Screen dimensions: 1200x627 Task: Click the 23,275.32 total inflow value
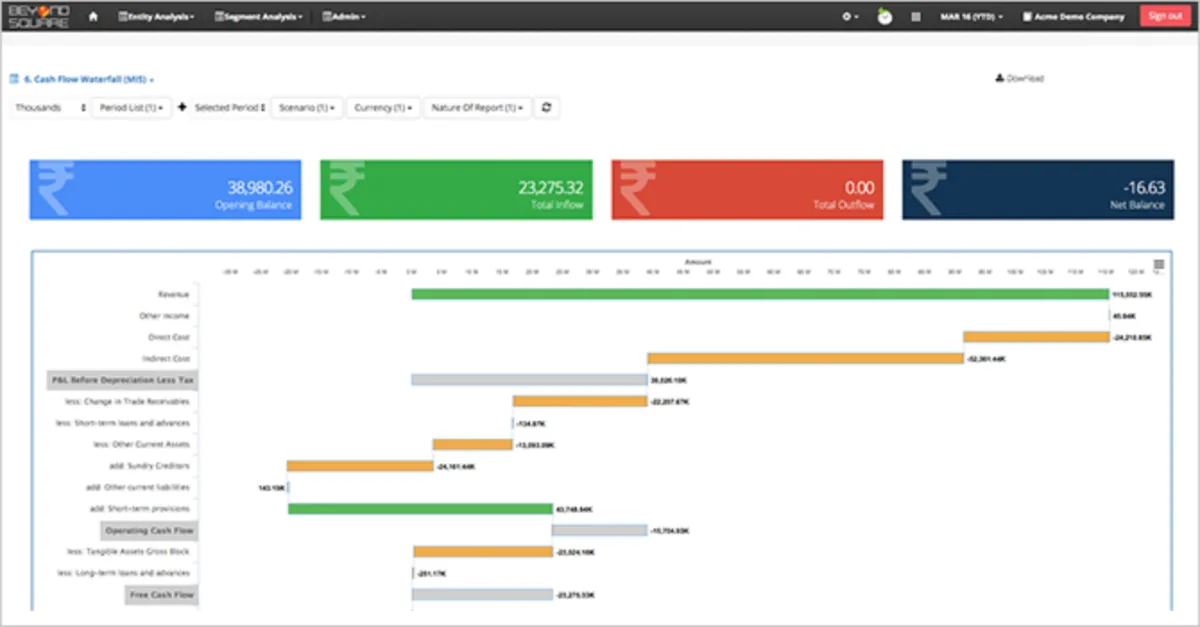(x=551, y=187)
